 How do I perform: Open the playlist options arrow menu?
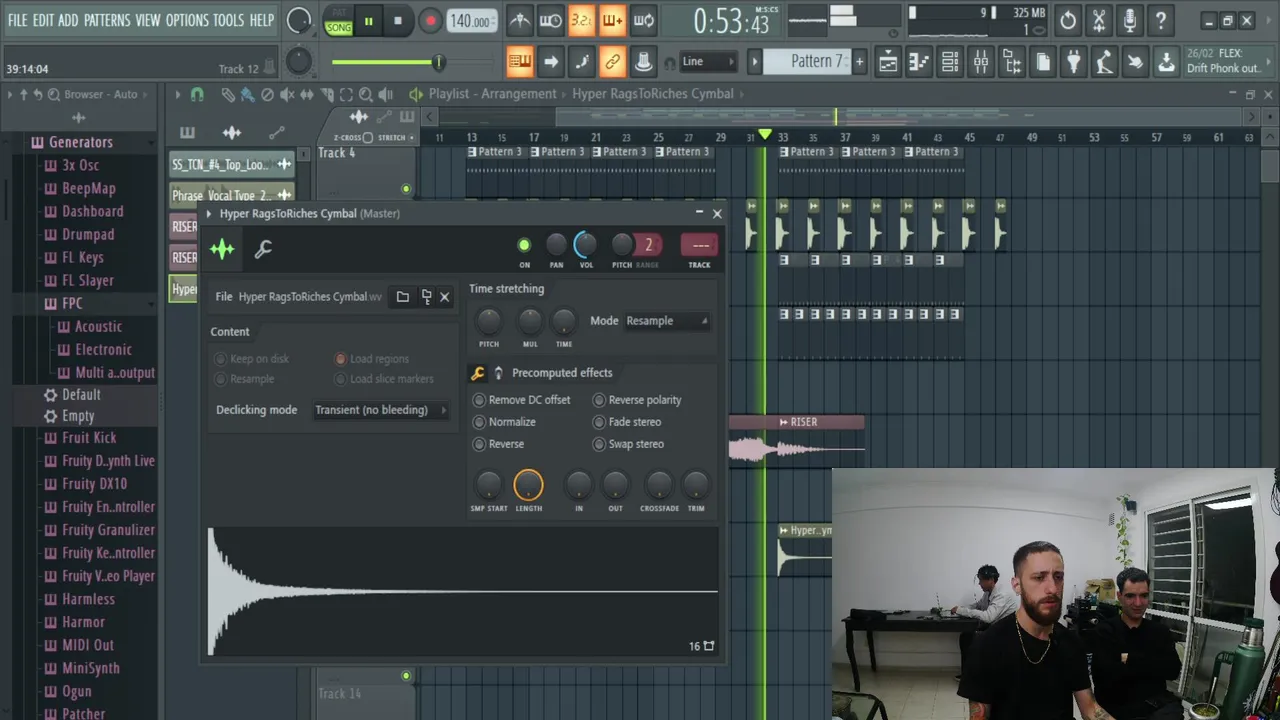pyautogui.click(x=177, y=94)
